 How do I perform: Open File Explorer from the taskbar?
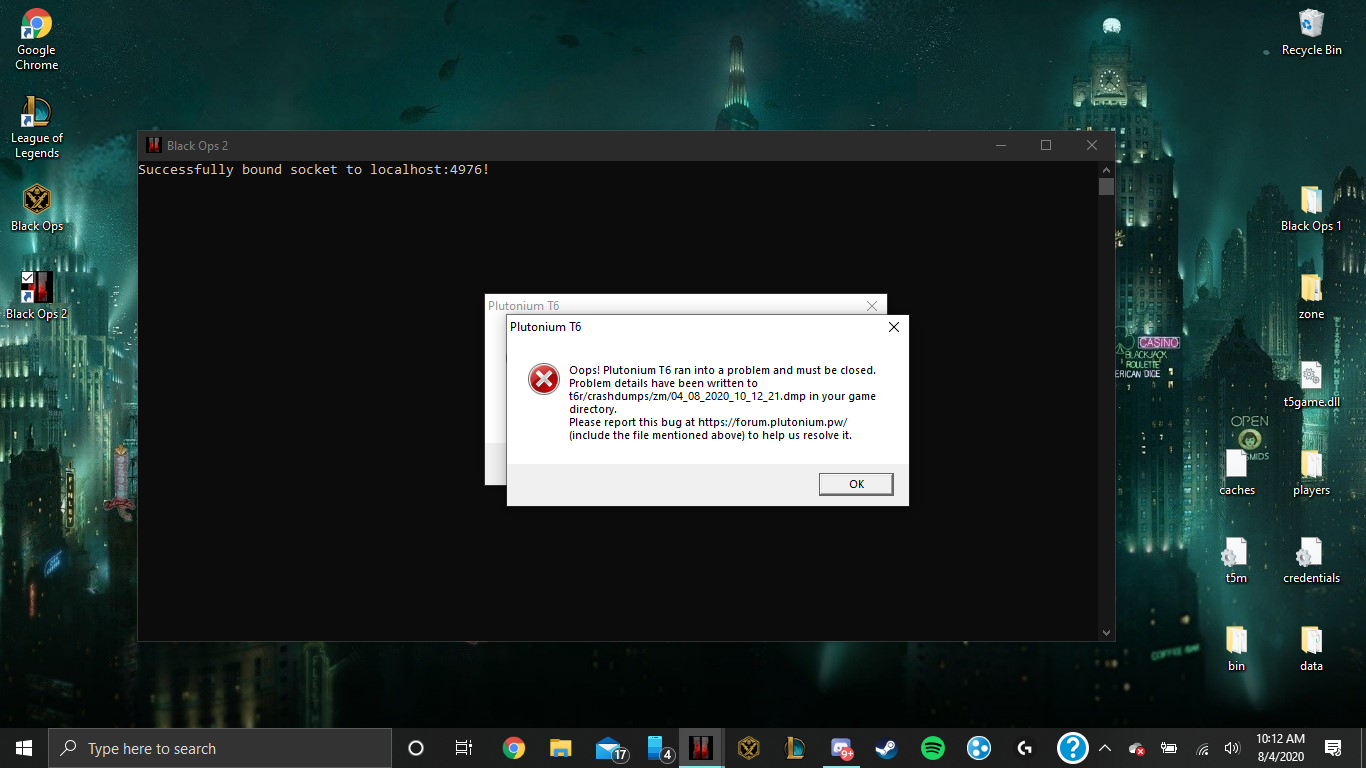pyautogui.click(x=560, y=748)
